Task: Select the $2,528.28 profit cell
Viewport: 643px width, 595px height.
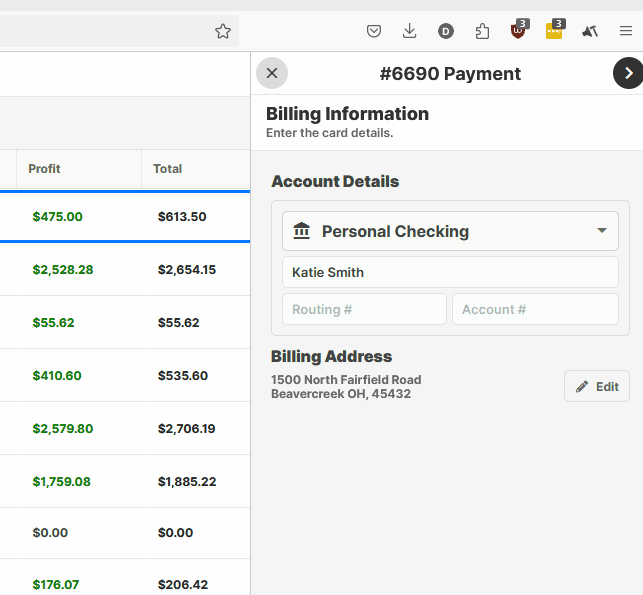Action: coord(63,269)
